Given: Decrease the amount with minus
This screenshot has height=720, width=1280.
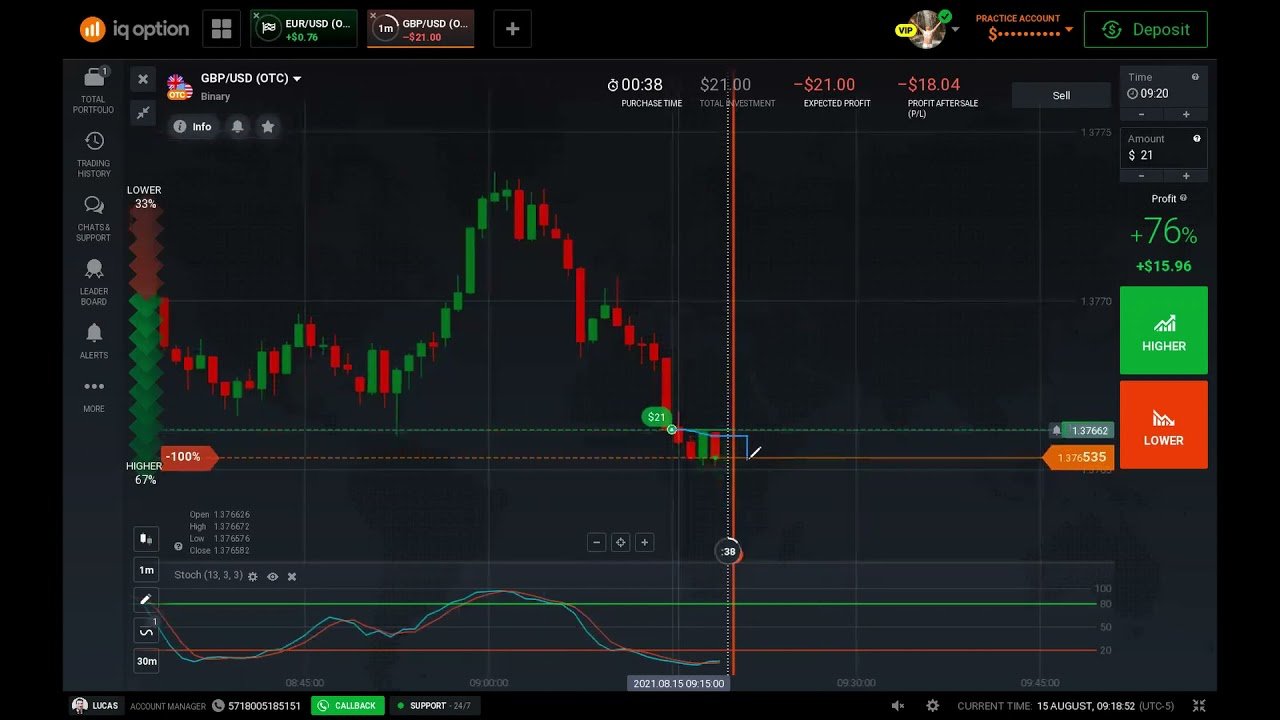Looking at the screenshot, I should [1142, 176].
